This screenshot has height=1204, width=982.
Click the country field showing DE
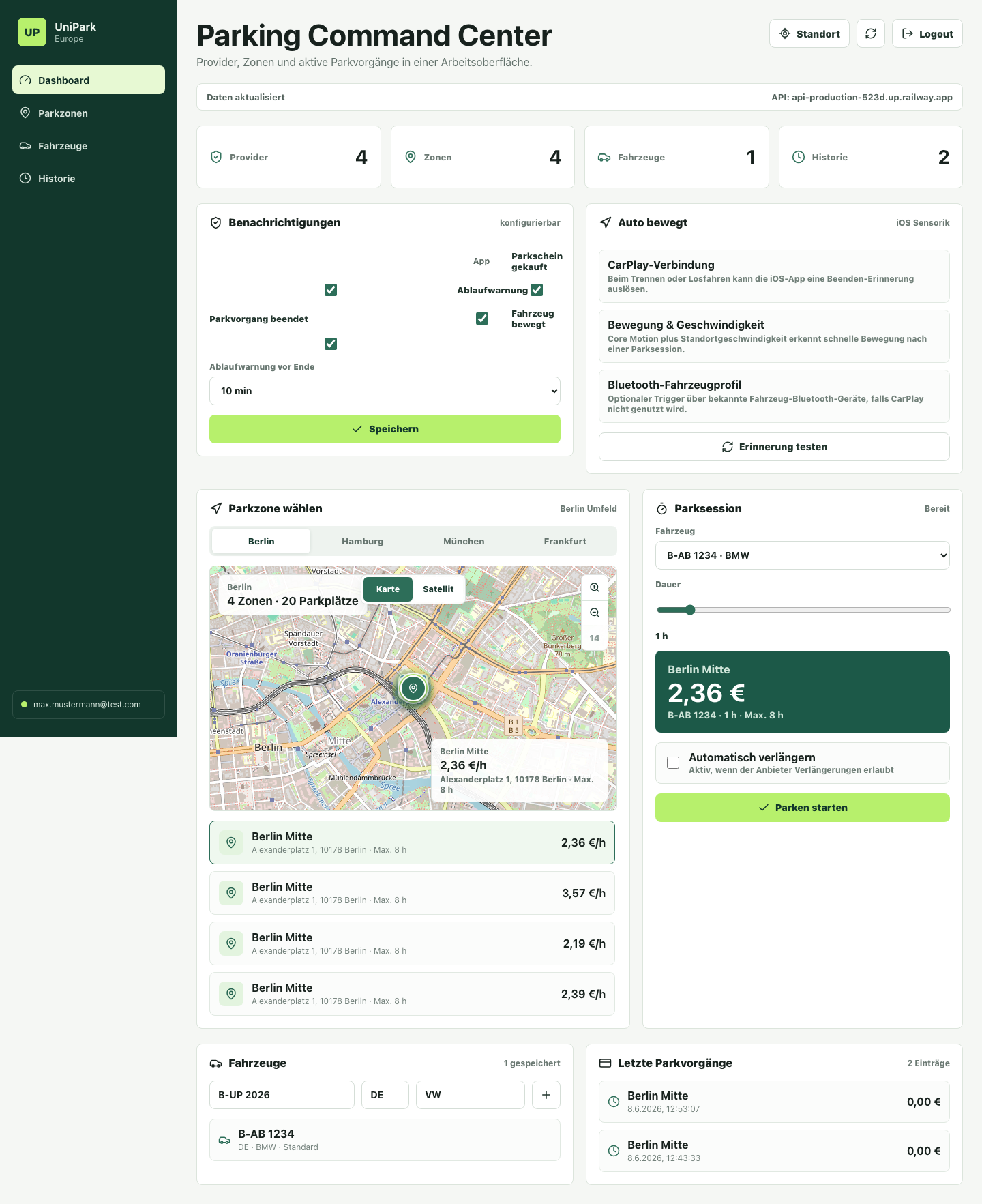point(385,1095)
